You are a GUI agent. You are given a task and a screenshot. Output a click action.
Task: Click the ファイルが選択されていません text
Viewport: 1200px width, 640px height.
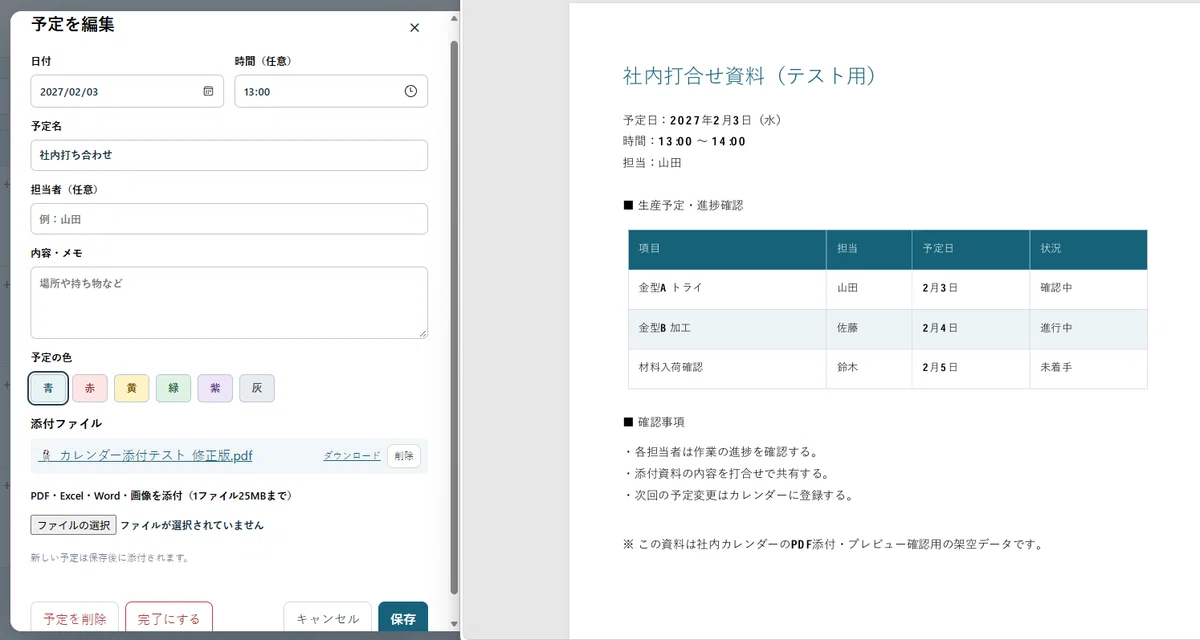192,525
